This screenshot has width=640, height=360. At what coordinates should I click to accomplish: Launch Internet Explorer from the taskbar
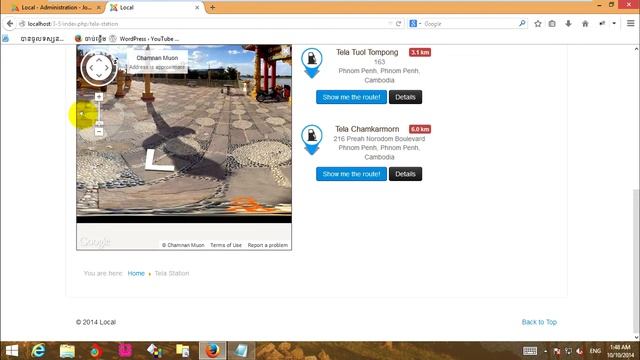tap(38, 351)
